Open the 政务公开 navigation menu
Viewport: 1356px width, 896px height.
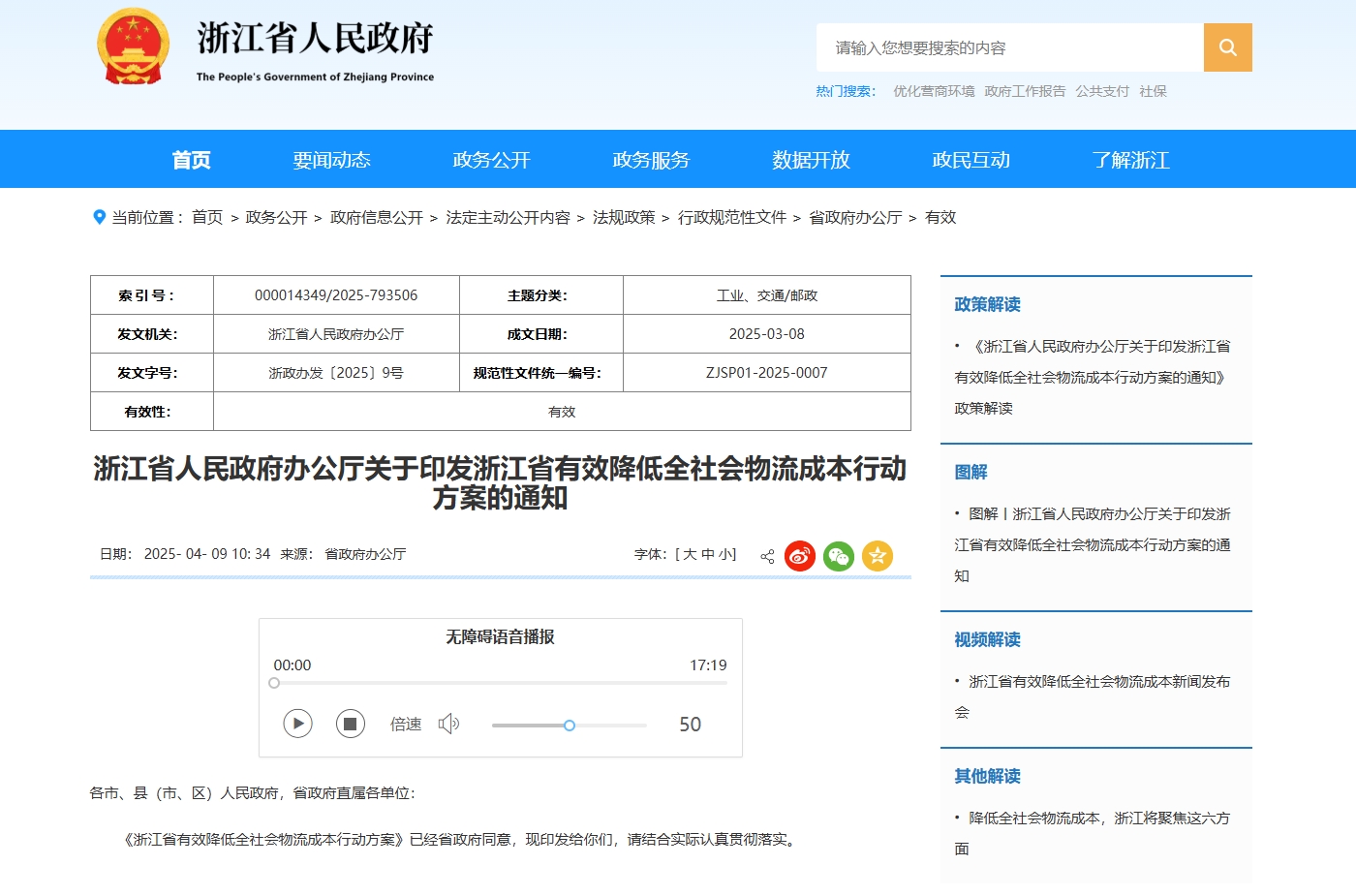click(491, 160)
